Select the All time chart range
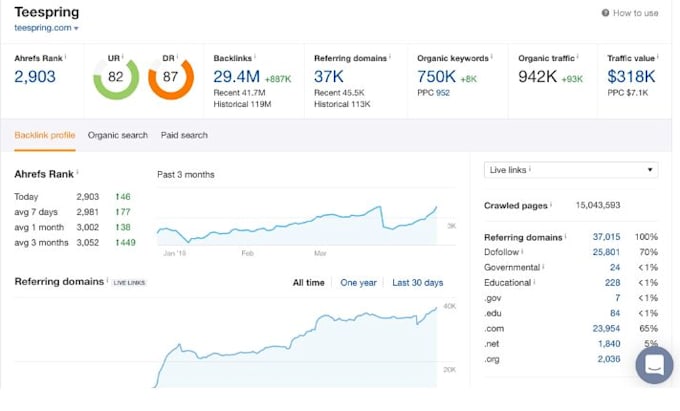Image resolution: width=680 pixels, height=411 pixels. [308, 283]
